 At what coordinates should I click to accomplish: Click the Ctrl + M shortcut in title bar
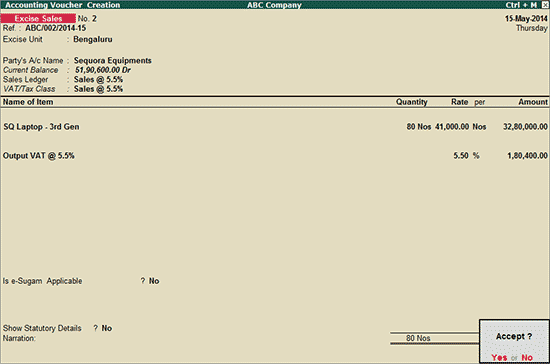[521, 5]
